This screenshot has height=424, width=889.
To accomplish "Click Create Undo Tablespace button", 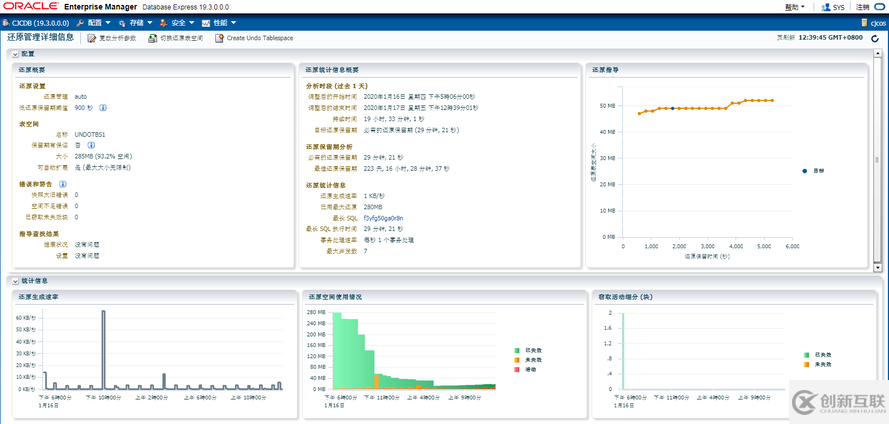I will coord(254,39).
